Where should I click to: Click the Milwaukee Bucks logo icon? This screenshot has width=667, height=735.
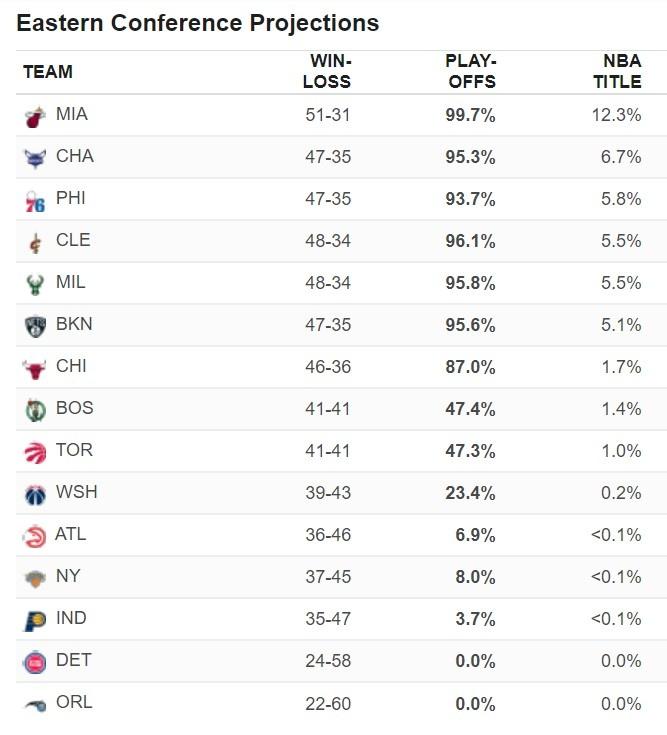point(35,284)
